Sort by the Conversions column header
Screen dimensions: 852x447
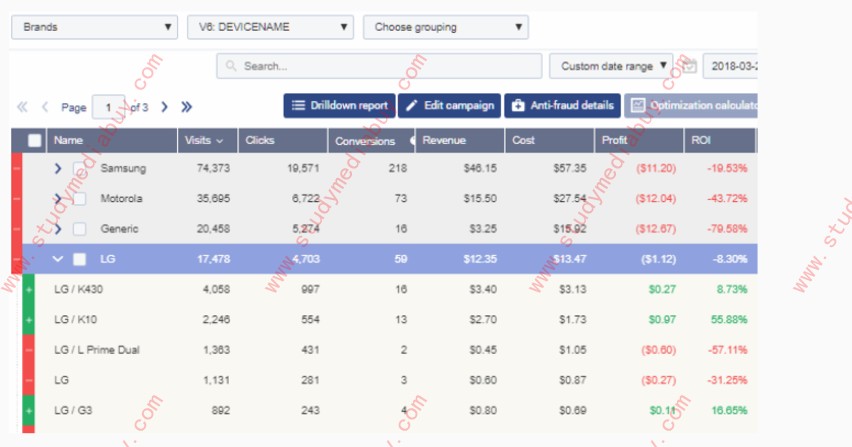coord(372,141)
